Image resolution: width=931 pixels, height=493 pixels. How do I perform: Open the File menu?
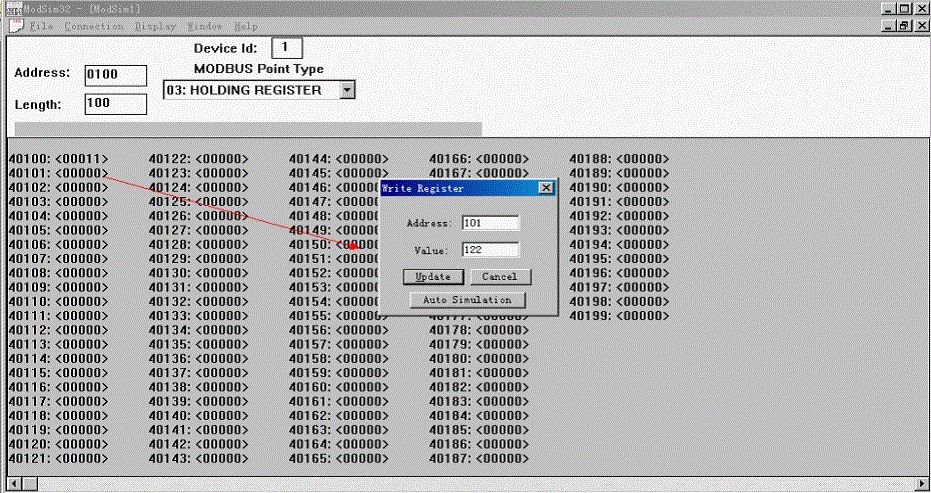coord(42,26)
